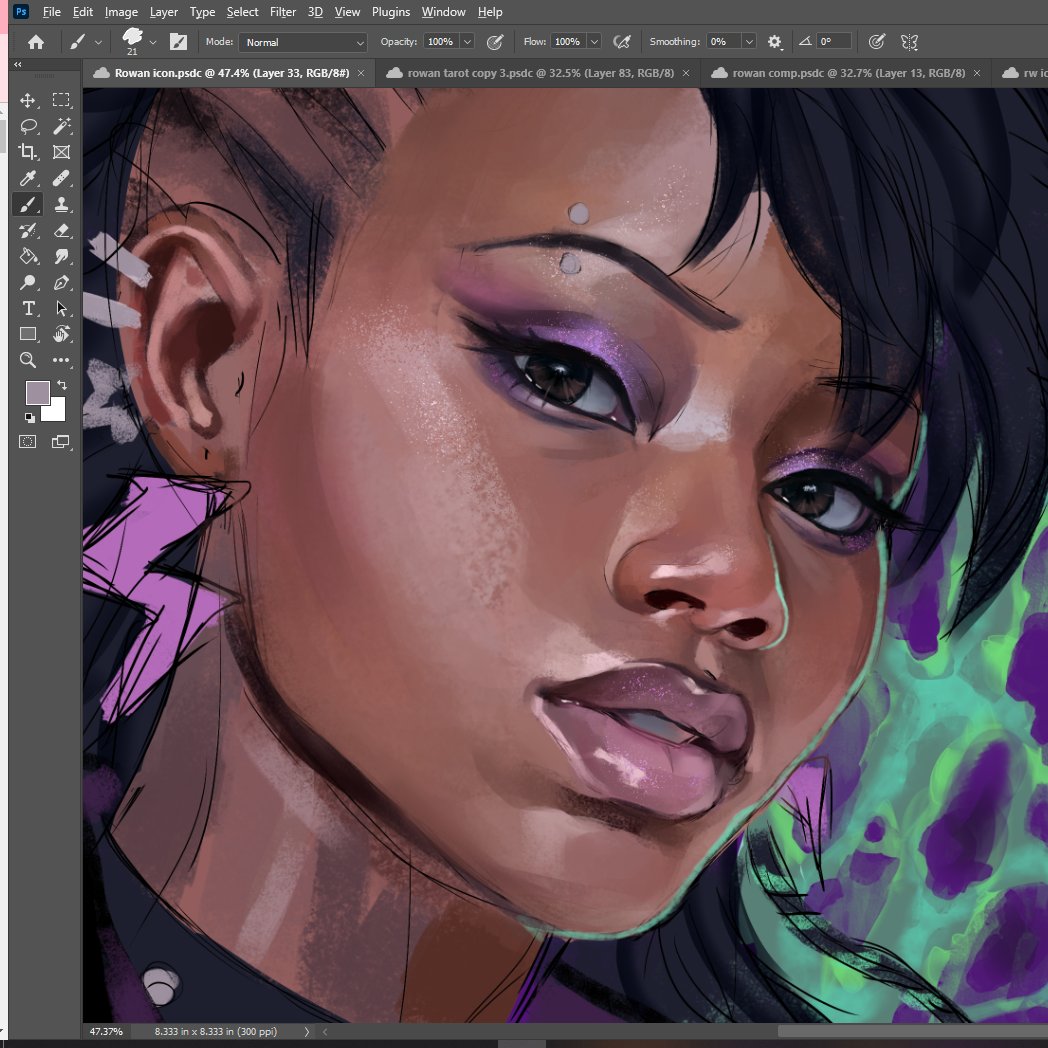Expand the status bar info arrow

(x=307, y=1031)
